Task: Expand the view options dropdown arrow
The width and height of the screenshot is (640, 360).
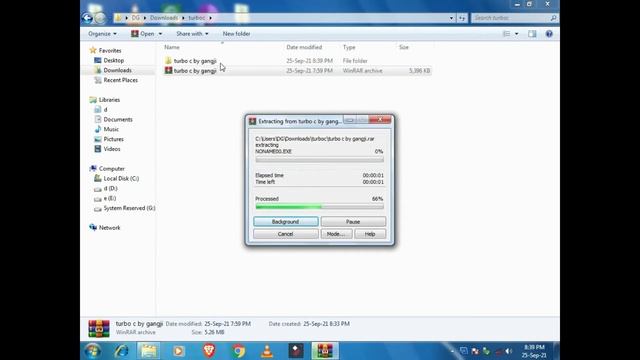Action: [x=516, y=34]
